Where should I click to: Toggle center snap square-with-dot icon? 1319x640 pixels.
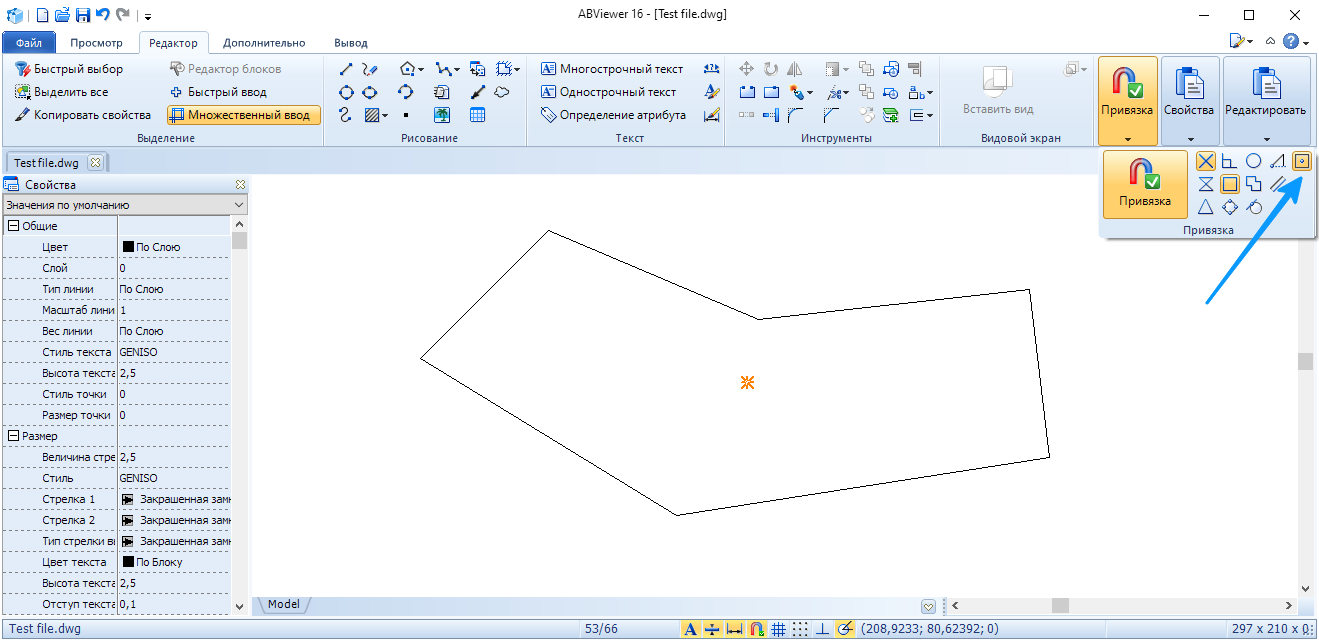point(1301,160)
